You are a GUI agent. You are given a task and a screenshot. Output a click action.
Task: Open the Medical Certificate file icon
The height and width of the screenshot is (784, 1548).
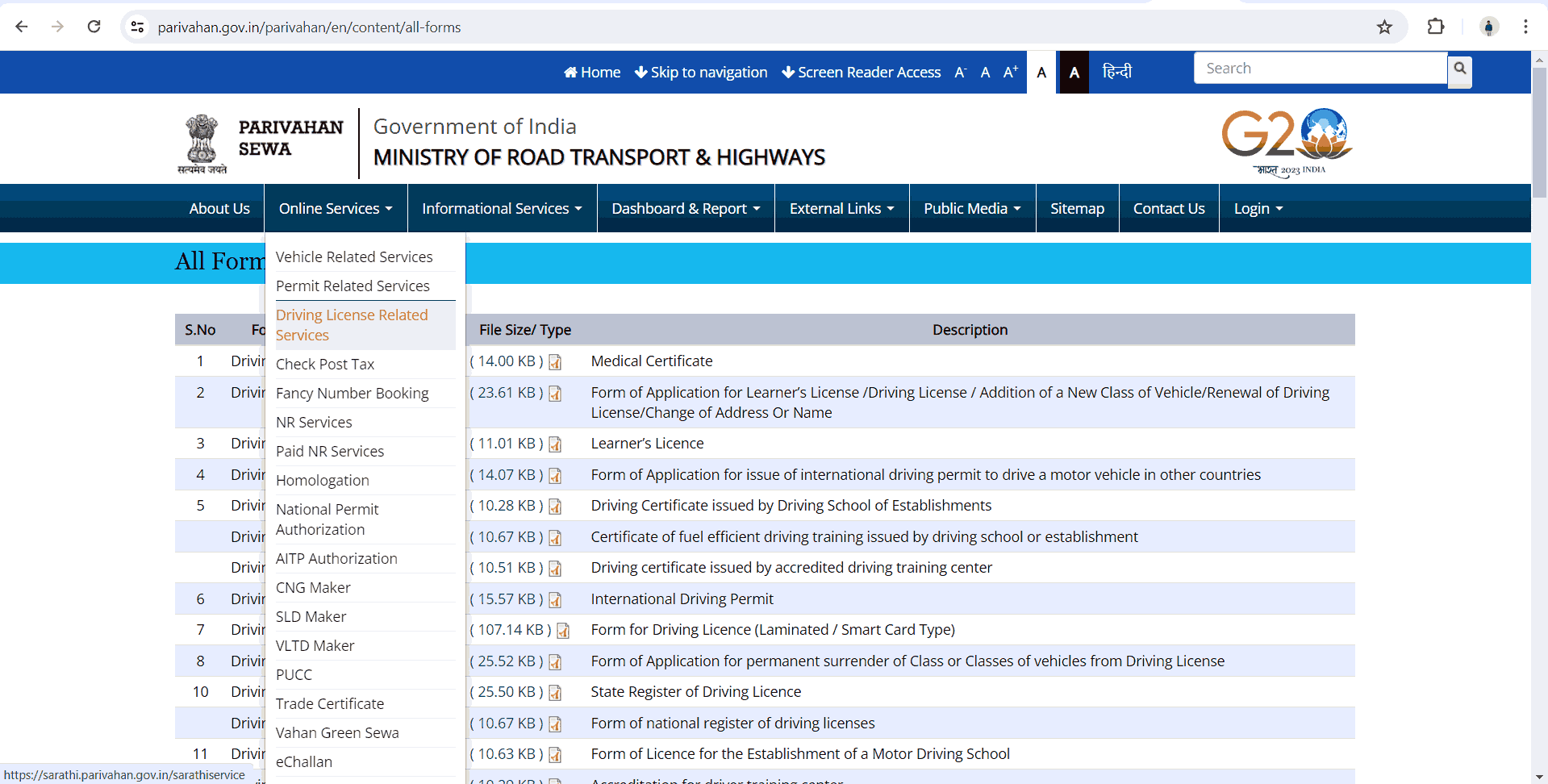555,362
